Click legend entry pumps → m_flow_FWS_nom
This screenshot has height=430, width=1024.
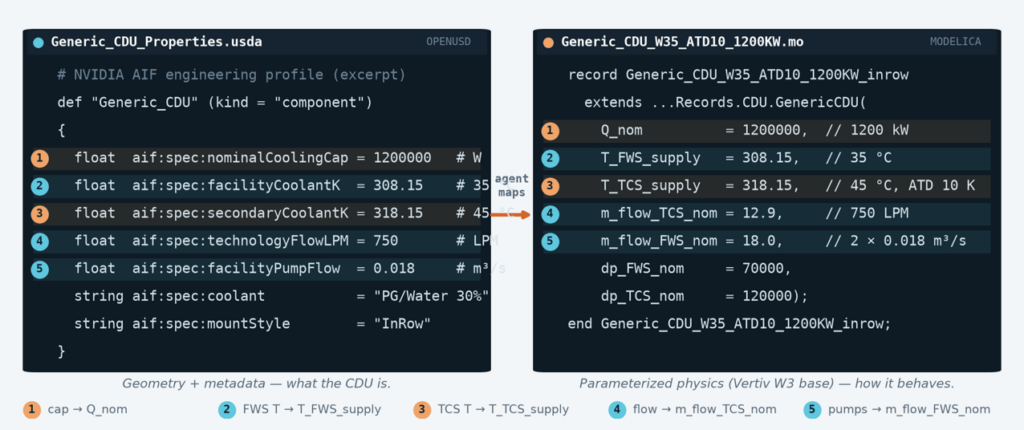897,410
